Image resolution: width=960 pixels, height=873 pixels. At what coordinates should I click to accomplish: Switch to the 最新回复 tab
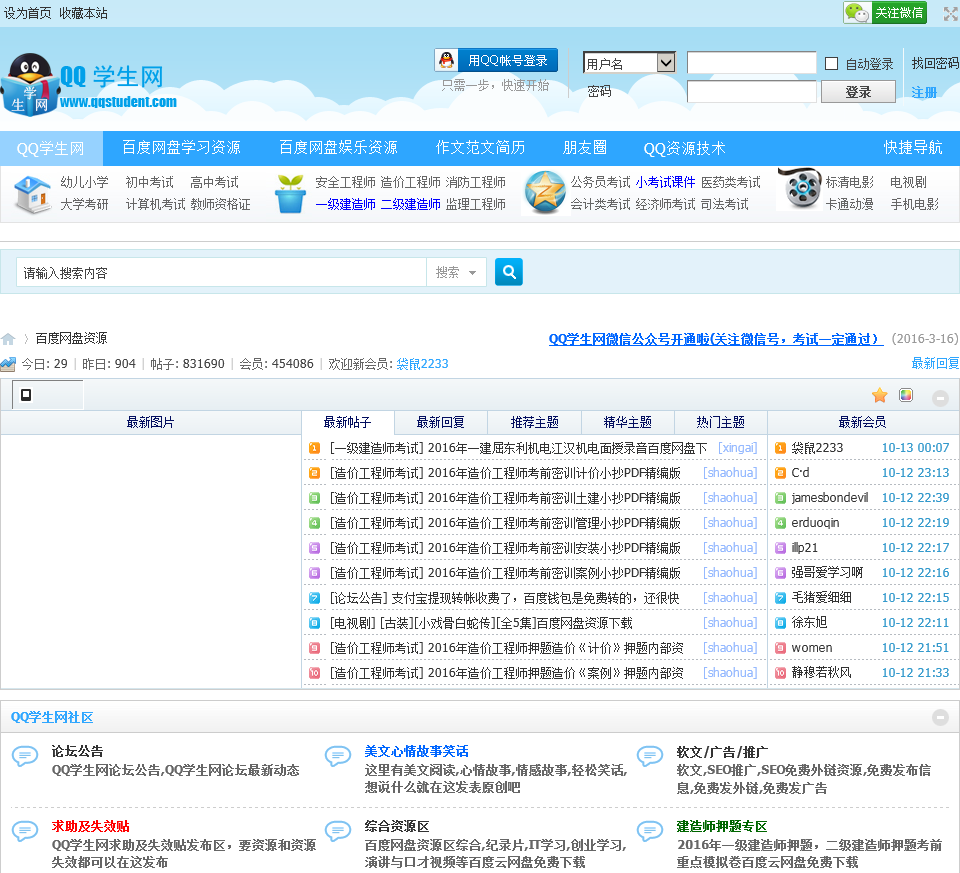click(x=440, y=422)
